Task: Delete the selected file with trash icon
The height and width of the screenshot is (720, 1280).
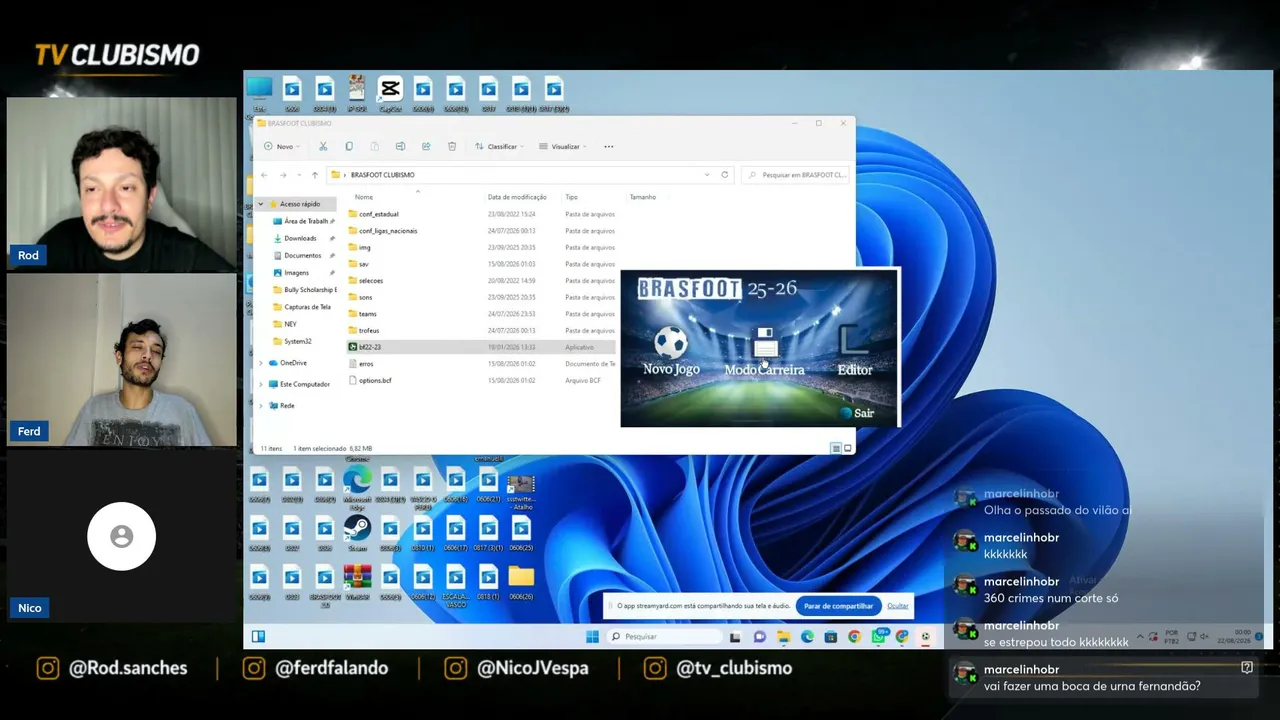Action: click(x=452, y=146)
